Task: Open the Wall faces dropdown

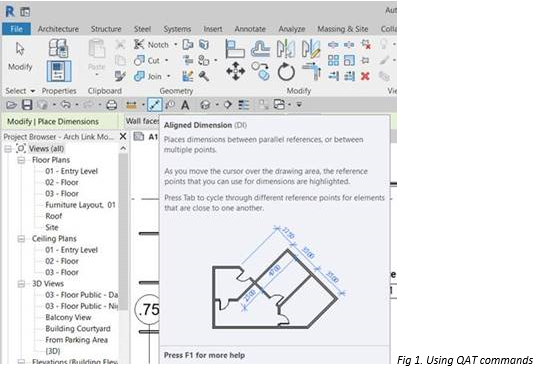Action: [142, 121]
